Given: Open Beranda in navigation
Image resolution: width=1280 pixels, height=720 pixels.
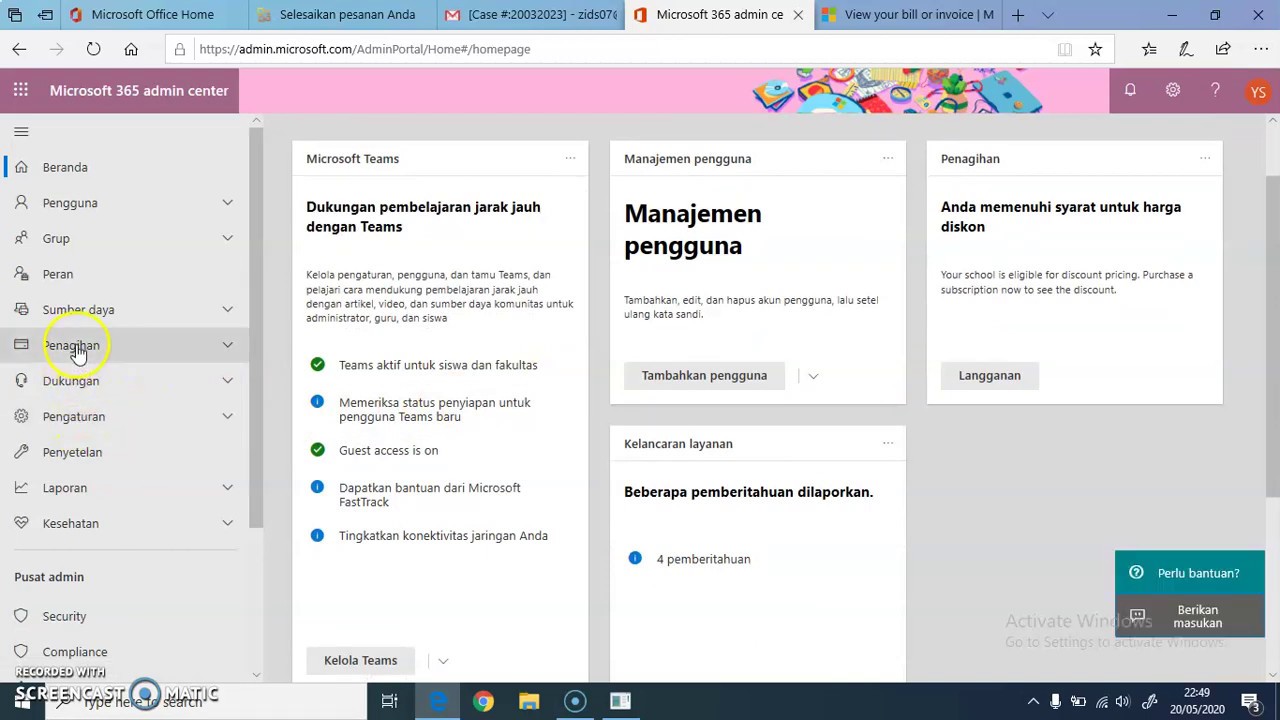Looking at the screenshot, I should coord(65,167).
